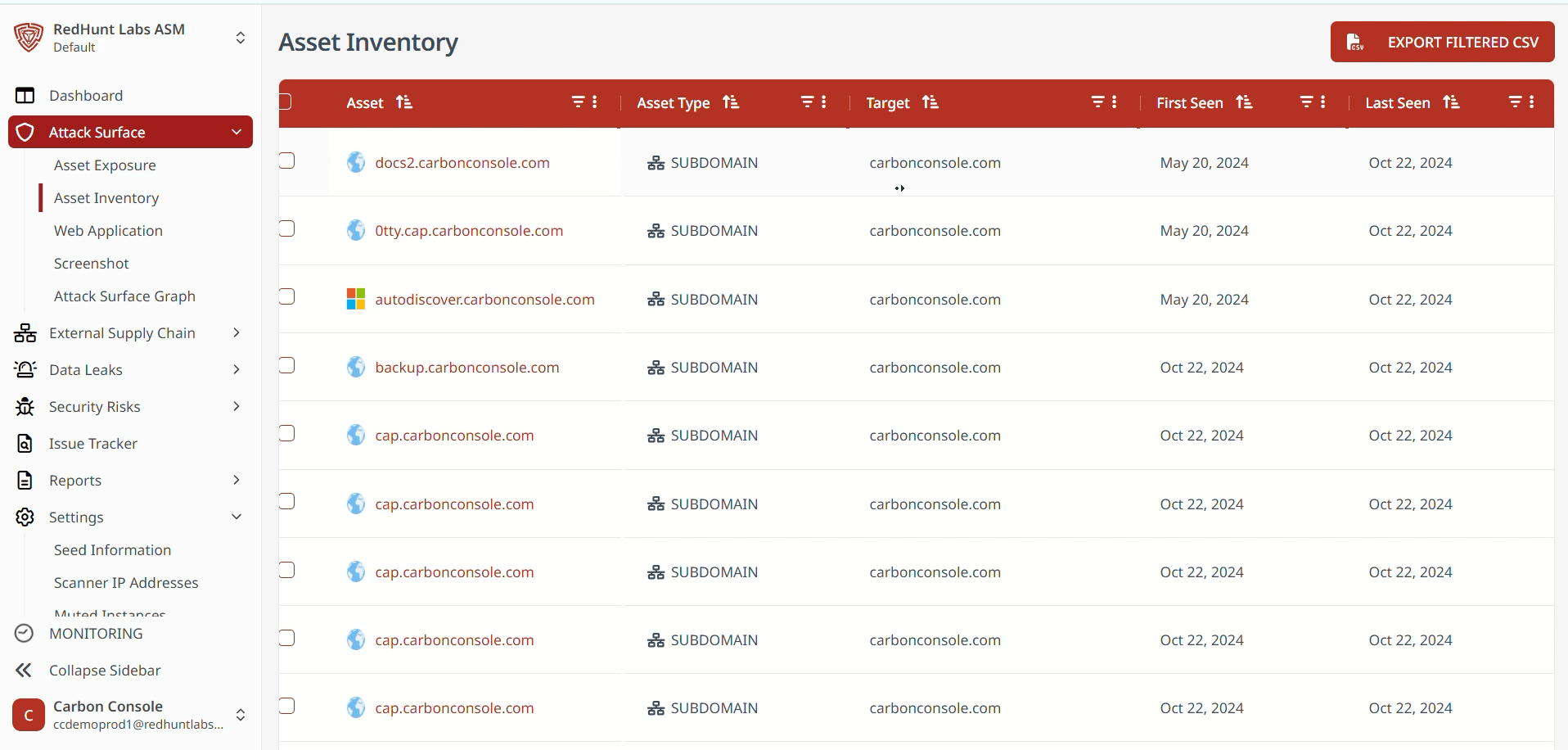
Task: Click the Collapse Sidebar double-arrow icon
Action: (x=24, y=671)
